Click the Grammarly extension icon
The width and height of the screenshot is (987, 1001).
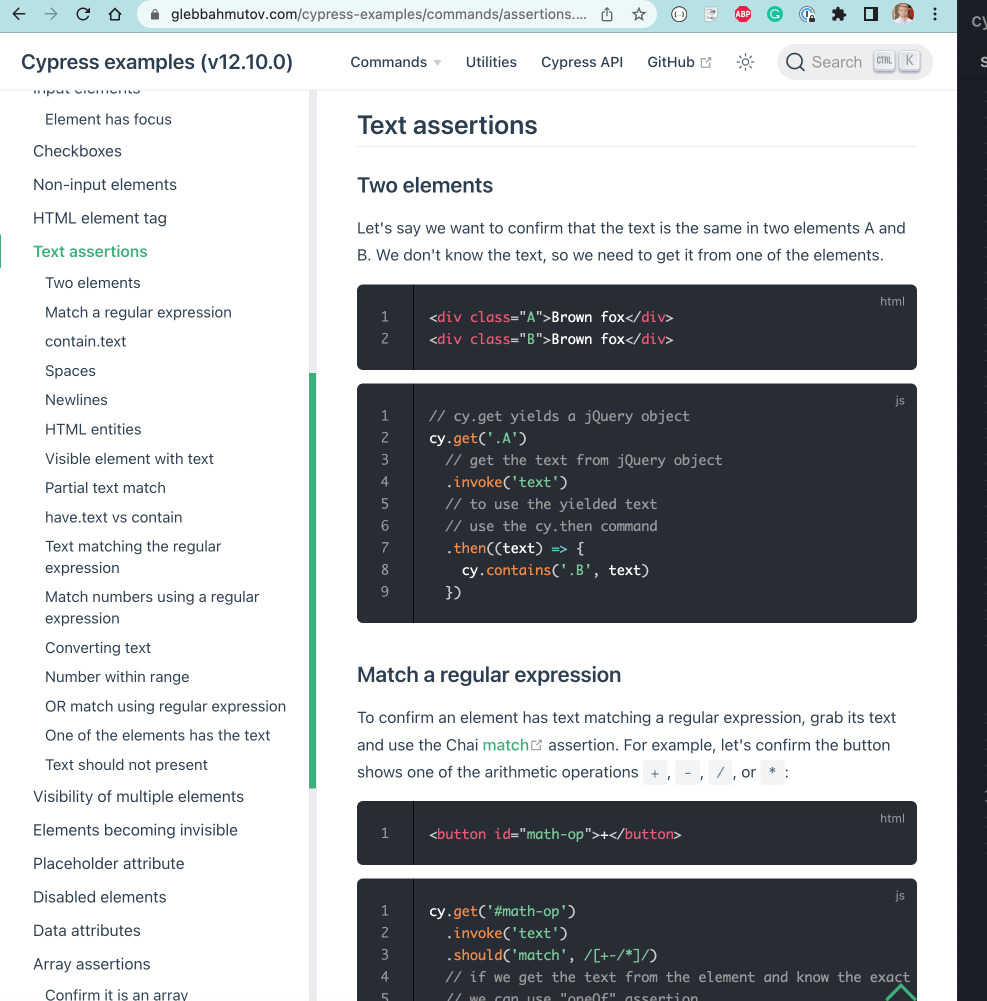[x=775, y=14]
